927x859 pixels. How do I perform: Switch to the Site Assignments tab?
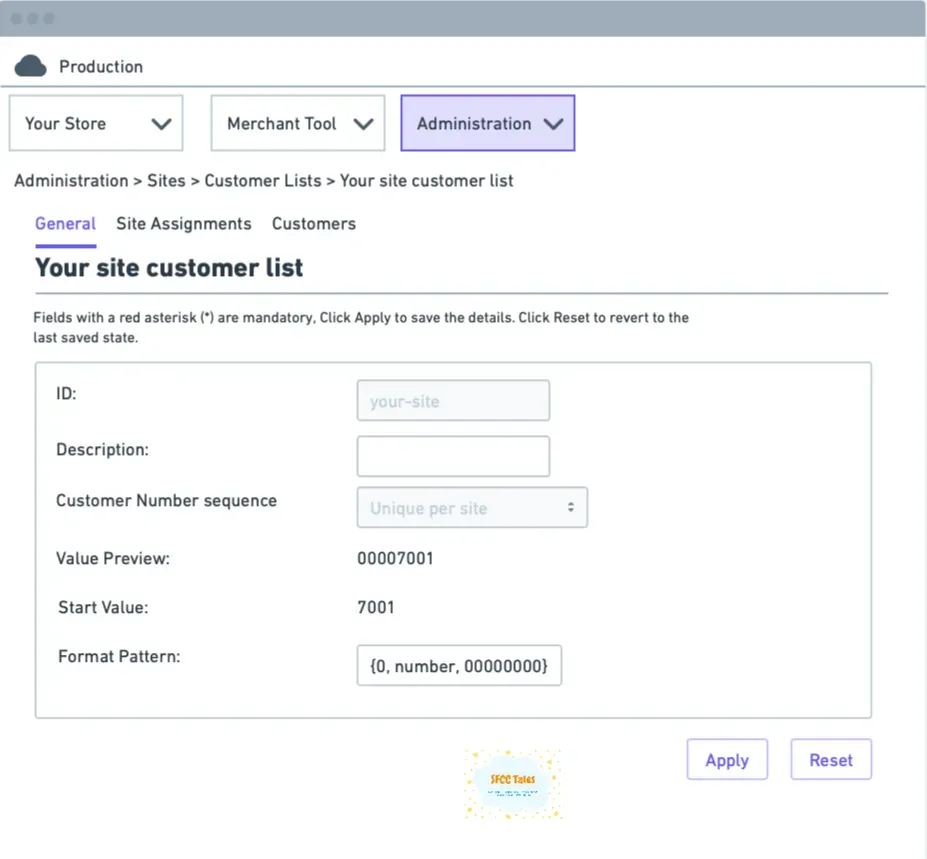click(x=183, y=224)
